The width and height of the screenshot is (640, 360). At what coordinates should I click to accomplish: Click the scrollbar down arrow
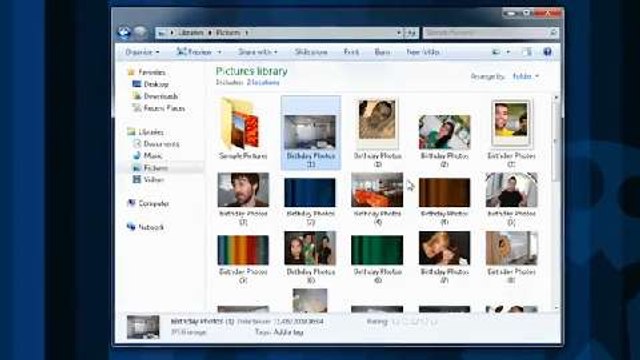pyautogui.click(x=556, y=308)
